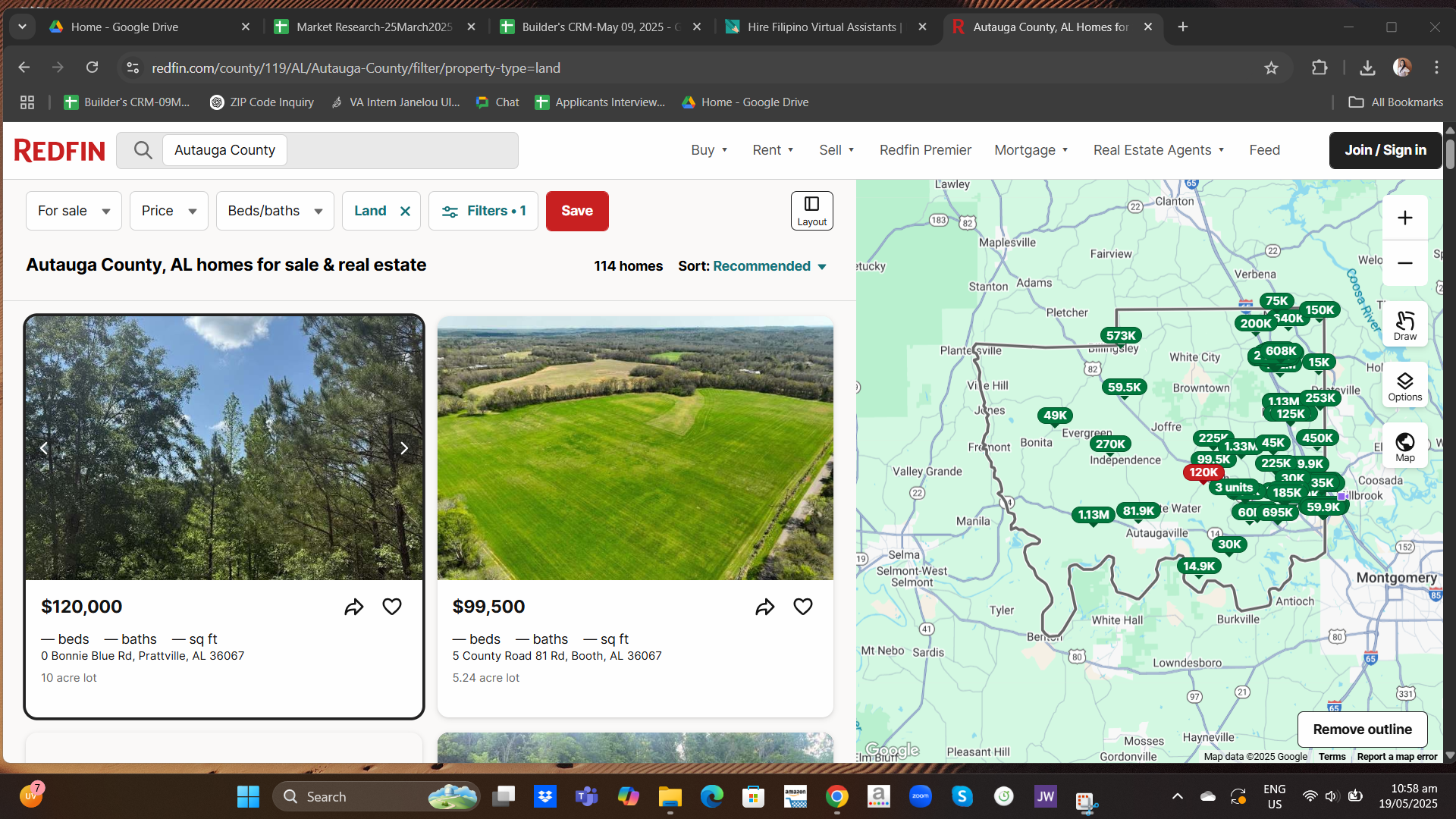Click the 573K map price marker
Viewport: 1456px width, 819px height.
[x=1120, y=336]
